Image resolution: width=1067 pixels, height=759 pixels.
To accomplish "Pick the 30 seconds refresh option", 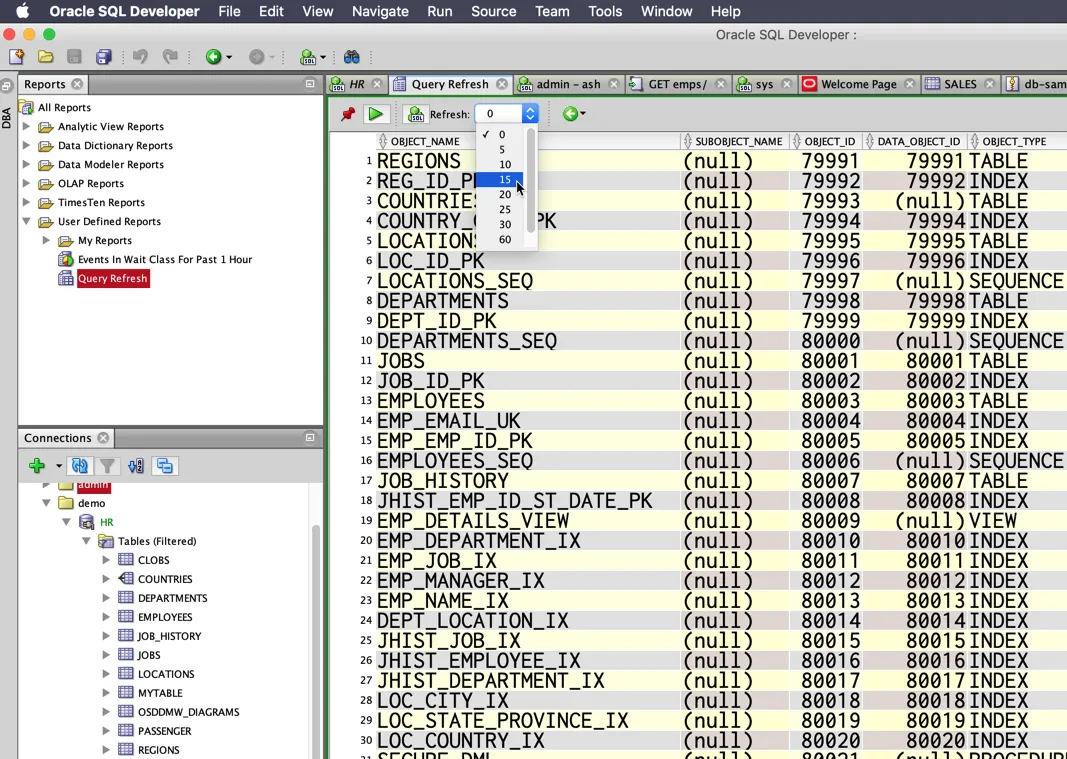I will 505,225.
